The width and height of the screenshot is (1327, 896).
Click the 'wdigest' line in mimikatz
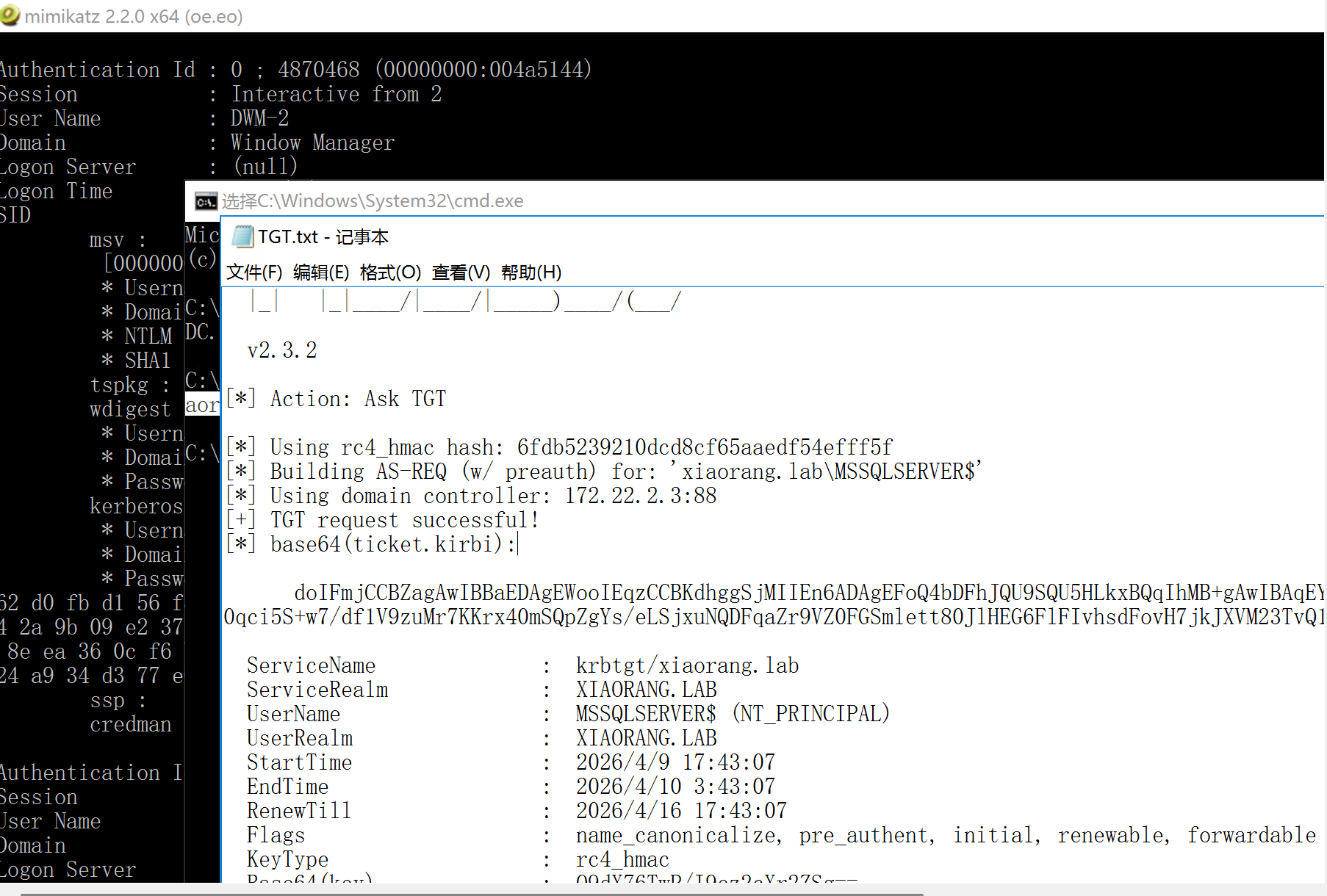pos(130,409)
